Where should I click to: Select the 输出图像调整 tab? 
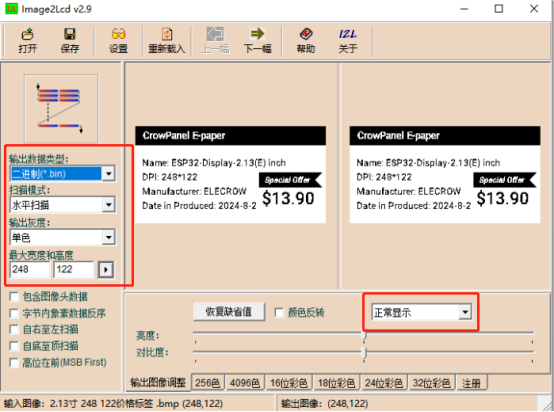[x=158, y=382]
